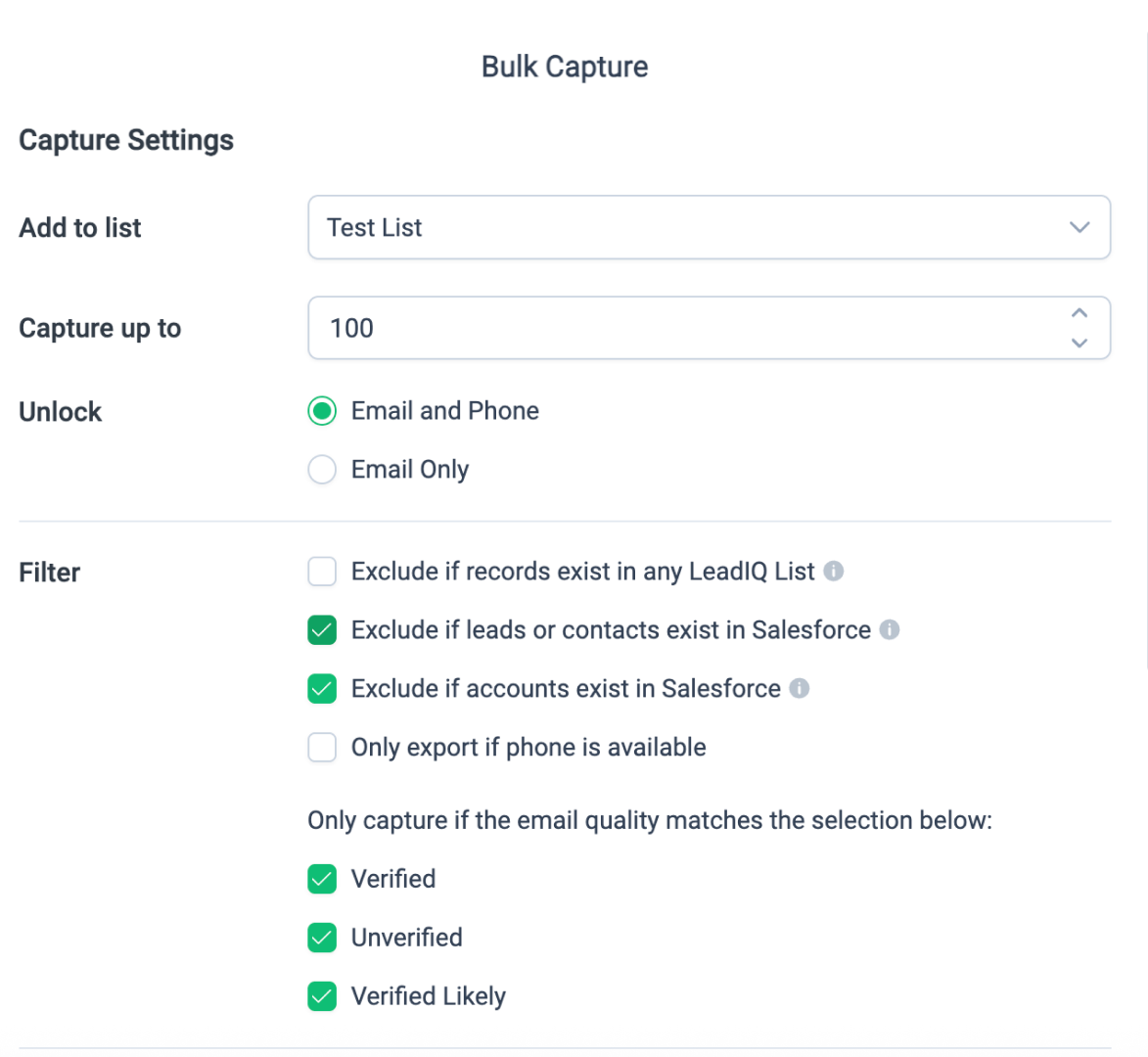
Task: Click the Only export if phone available label
Action: 528,748
